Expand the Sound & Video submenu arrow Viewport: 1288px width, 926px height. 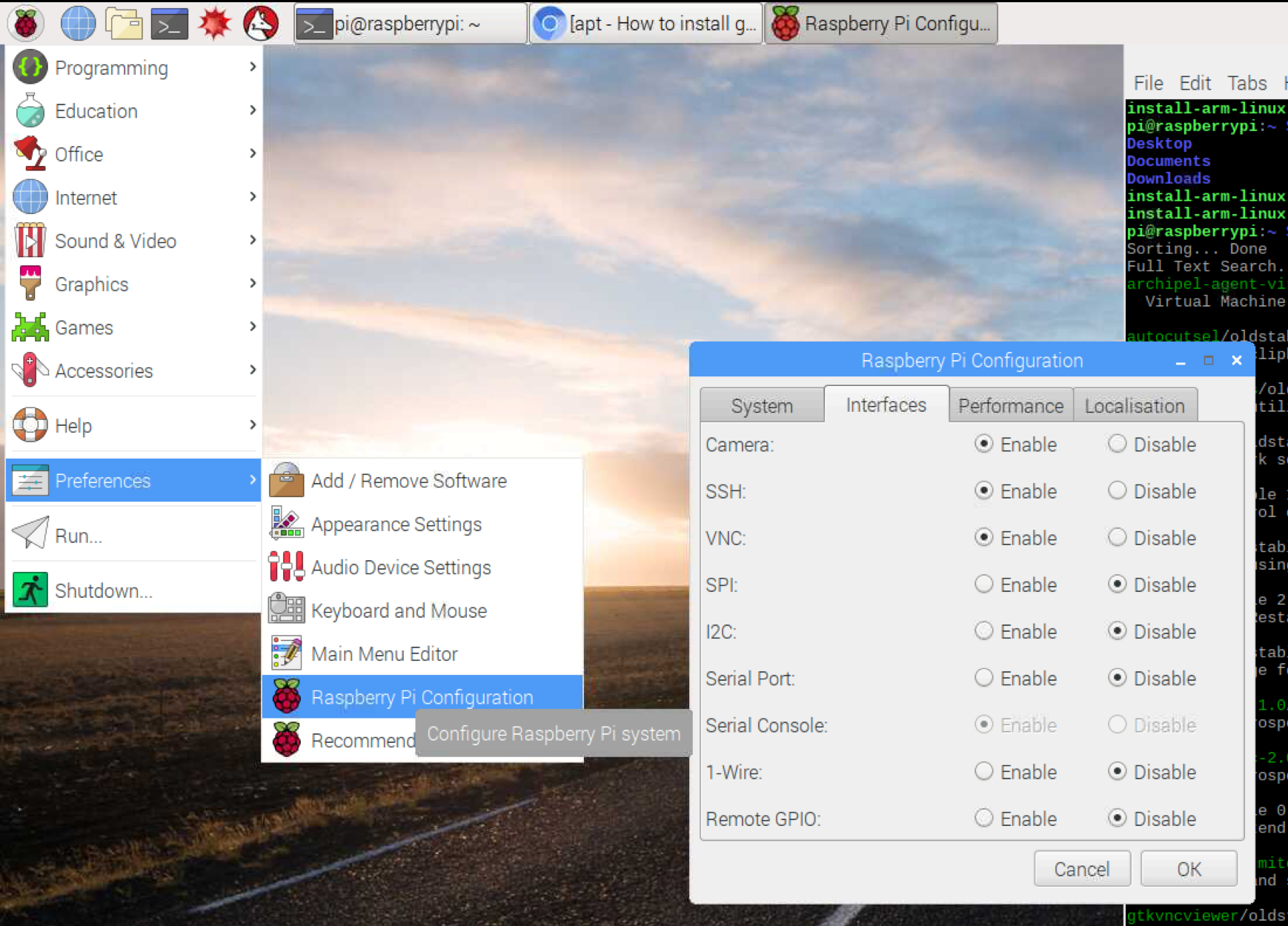point(253,240)
